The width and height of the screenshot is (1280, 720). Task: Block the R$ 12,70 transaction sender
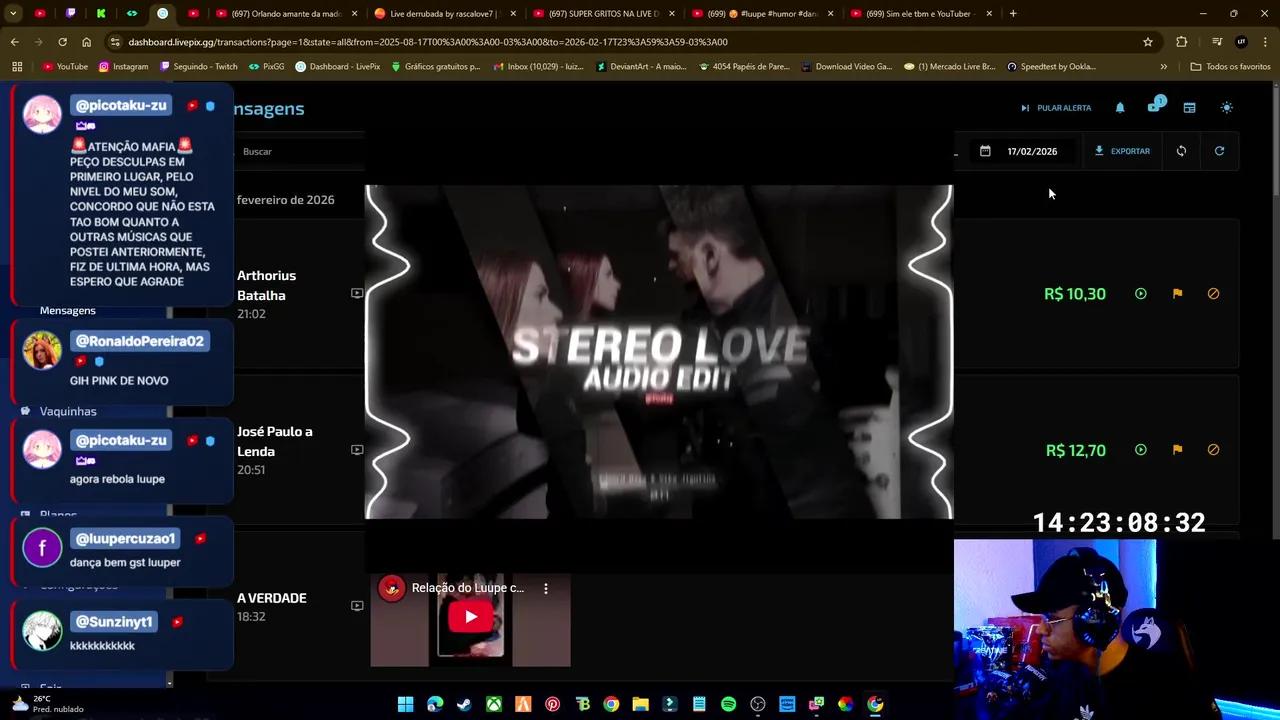point(1213,450)
